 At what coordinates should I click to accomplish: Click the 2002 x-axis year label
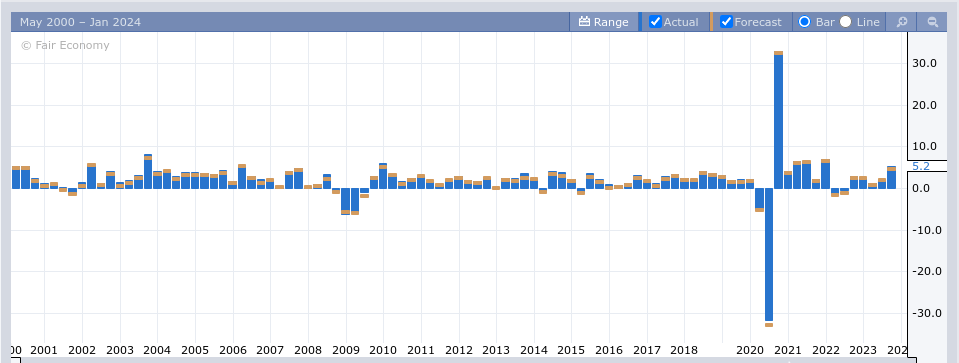81,351
